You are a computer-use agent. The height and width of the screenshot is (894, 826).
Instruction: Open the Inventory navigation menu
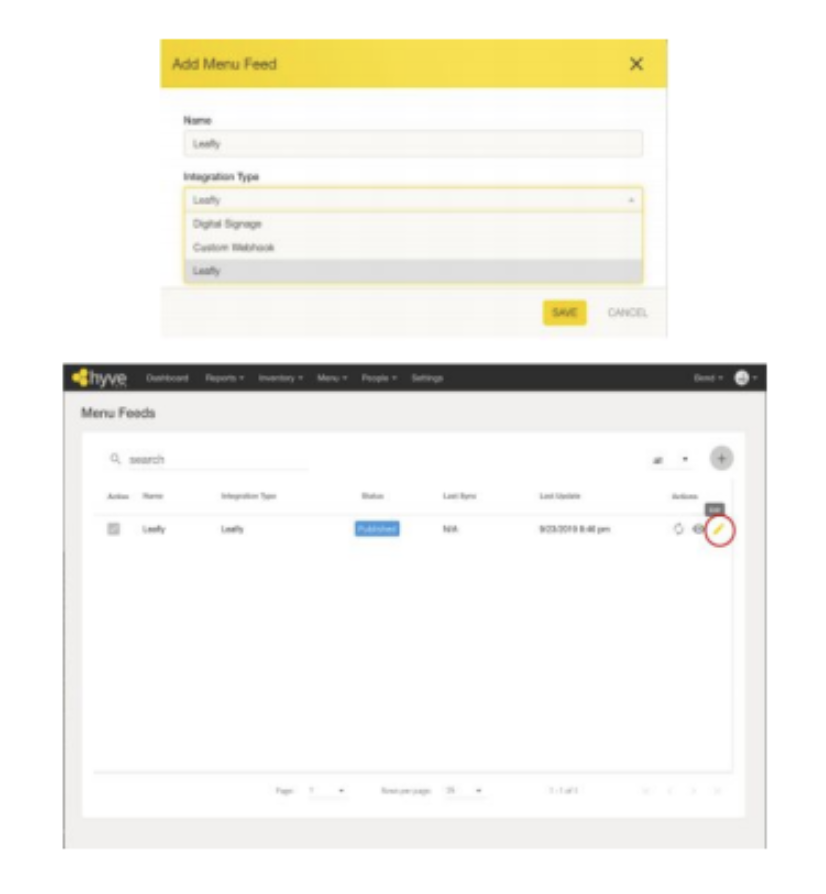[x=280, y=378]
